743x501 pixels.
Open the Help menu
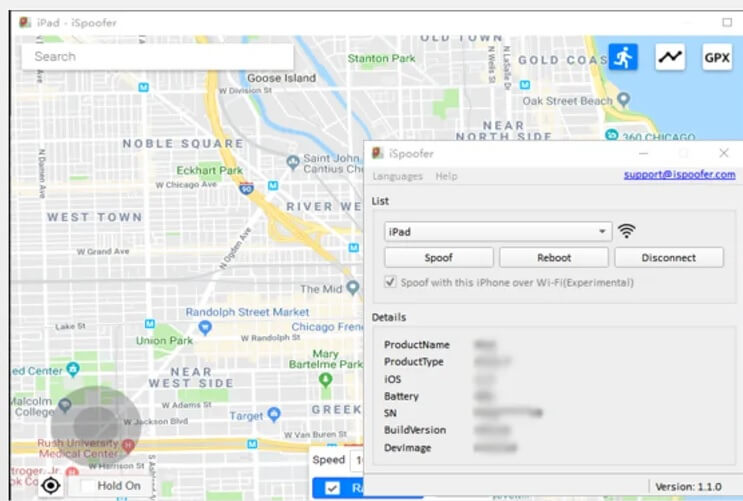[x=446, y=176]
